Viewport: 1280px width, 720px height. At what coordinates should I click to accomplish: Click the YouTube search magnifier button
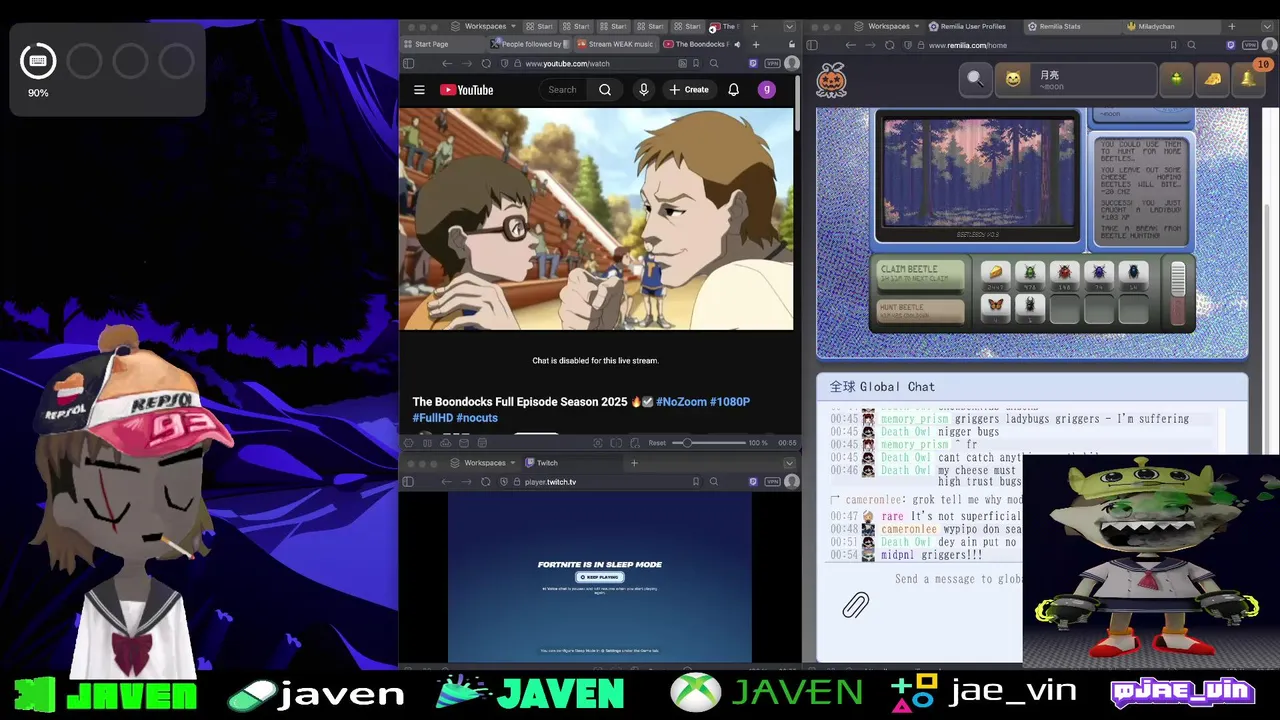pyautogui.click(x=605, y=90)
